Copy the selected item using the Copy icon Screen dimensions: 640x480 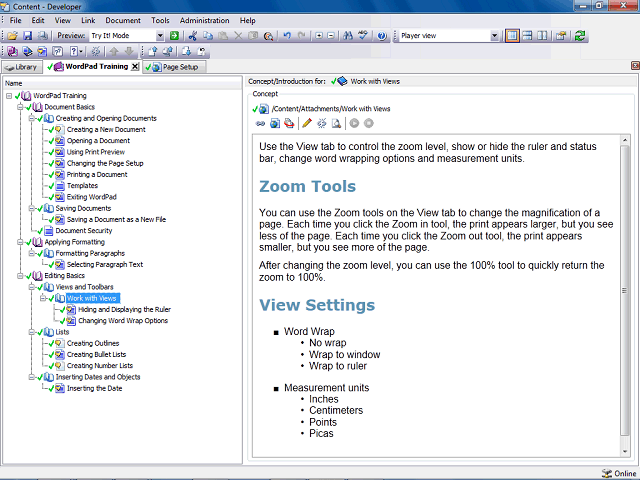208,36
